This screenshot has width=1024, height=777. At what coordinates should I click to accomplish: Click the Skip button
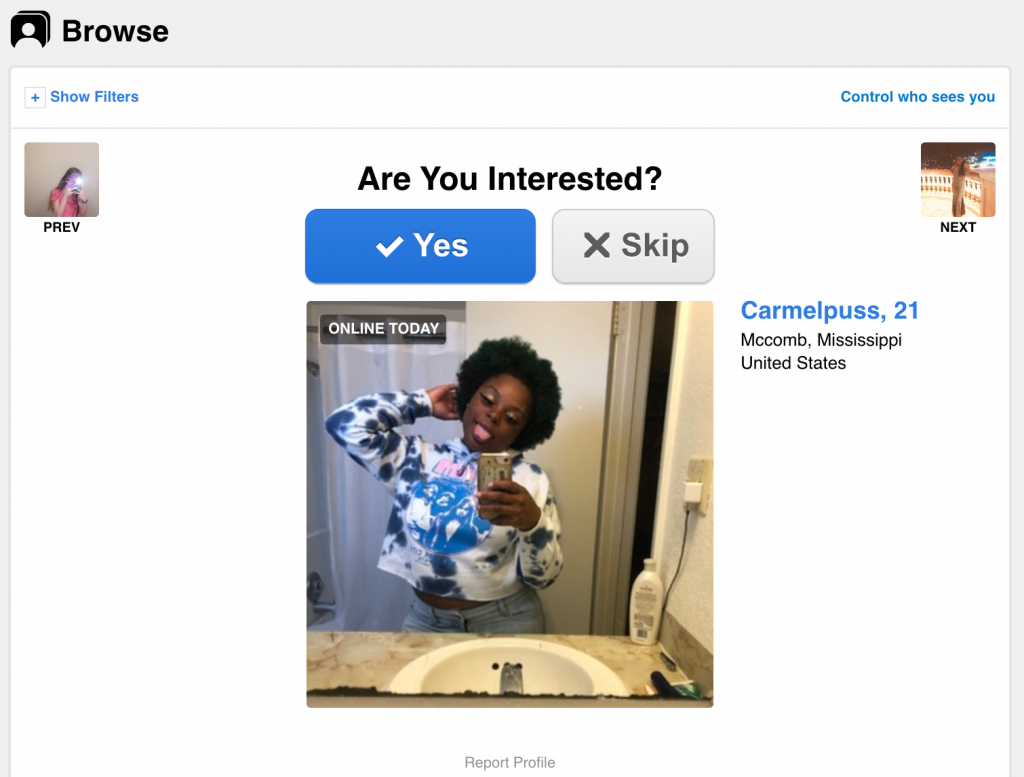[633, 246]
